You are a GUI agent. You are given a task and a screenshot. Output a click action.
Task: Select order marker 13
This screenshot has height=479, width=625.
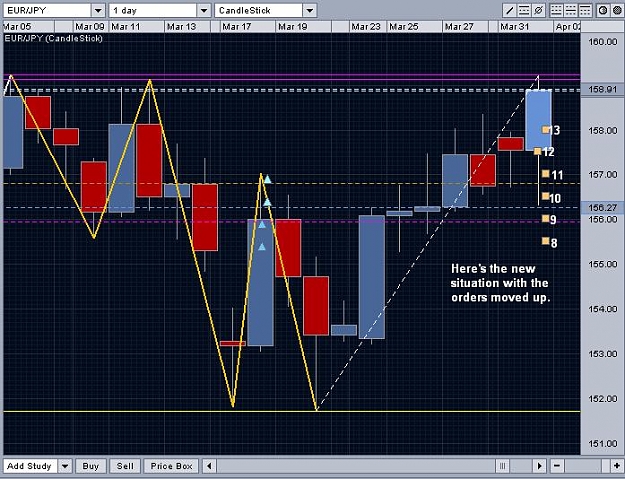tap(545, 130)
